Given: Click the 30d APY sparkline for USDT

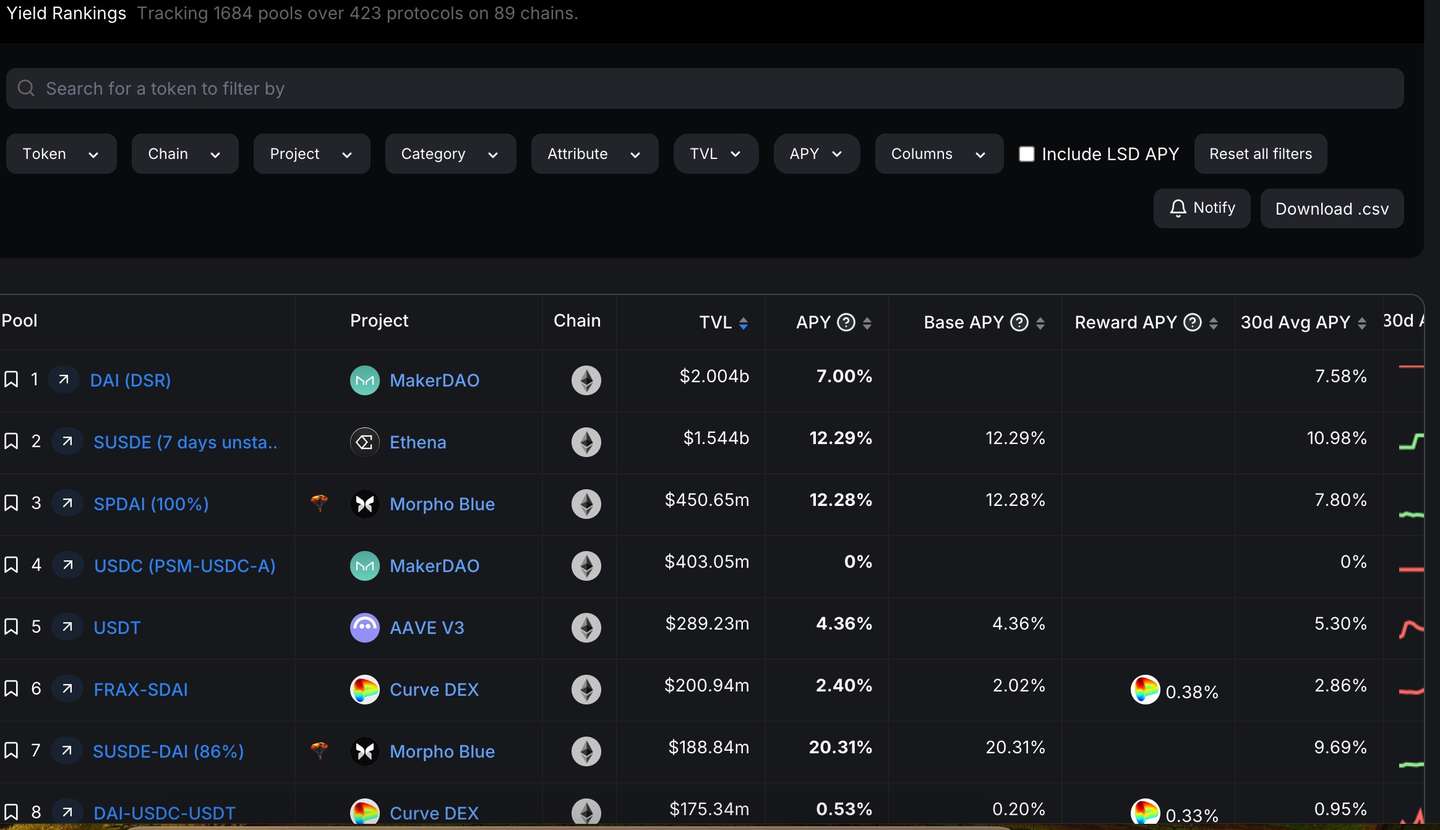Looking at the screenshot, I should (1411, 629).
